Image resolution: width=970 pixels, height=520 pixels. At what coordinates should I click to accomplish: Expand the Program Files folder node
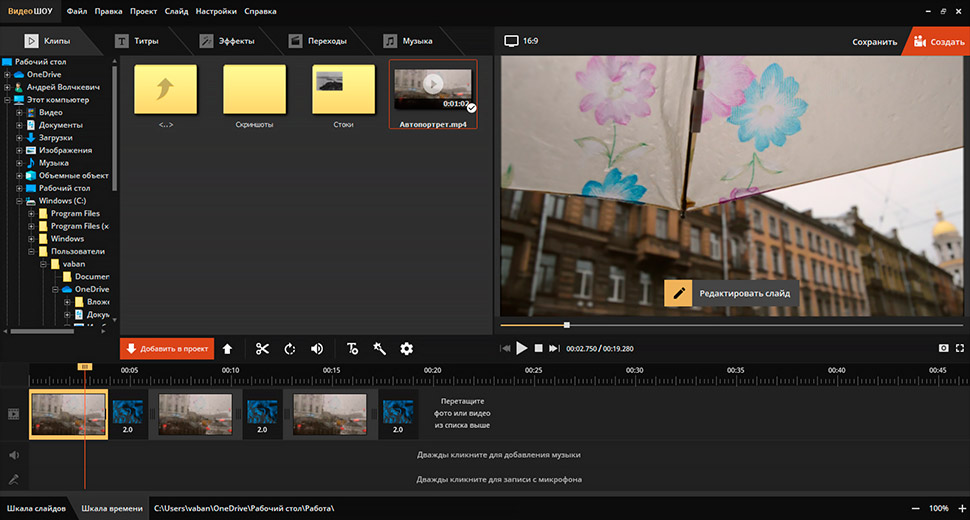pyautogui.click(x=31, y=214)
